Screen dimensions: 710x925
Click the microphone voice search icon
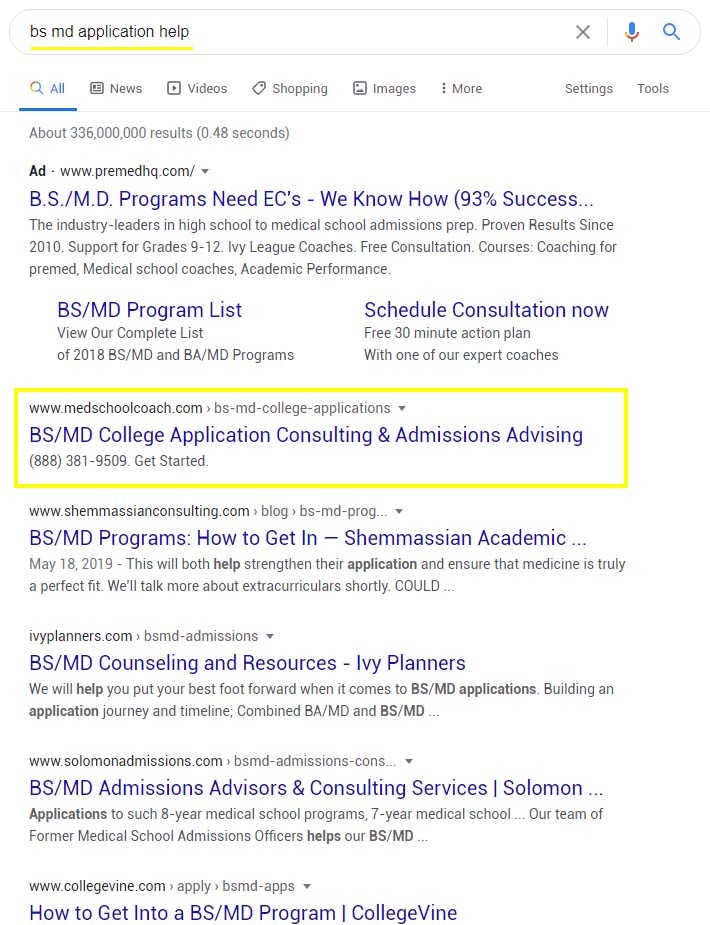[631, 32]
